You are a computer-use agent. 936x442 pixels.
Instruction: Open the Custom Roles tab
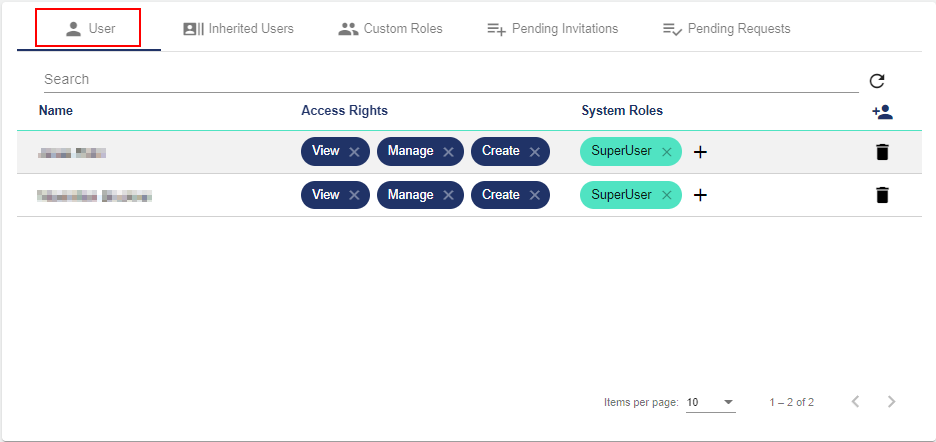click(390, 29)
